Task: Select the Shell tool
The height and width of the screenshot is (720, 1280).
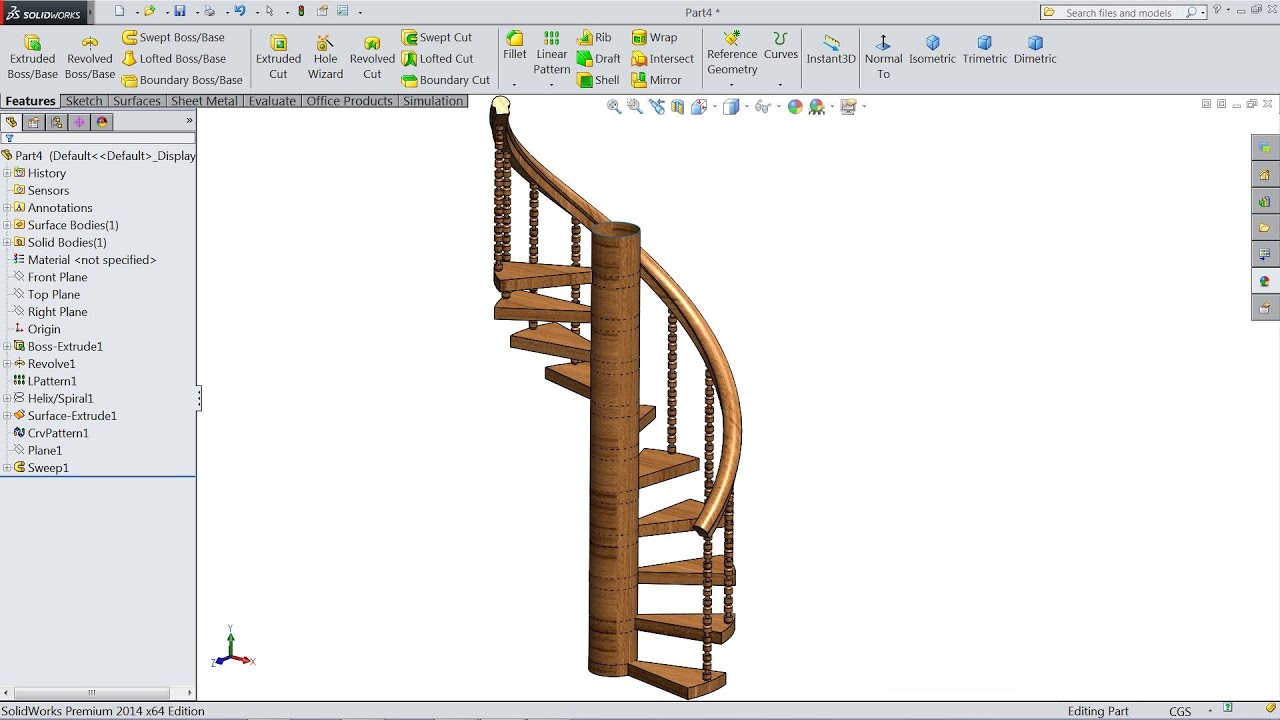Action: [598, 80]
